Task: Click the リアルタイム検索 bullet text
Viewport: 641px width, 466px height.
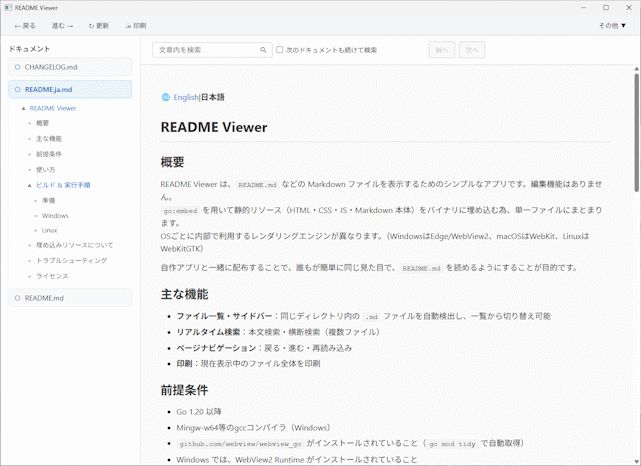Action: 208,332
